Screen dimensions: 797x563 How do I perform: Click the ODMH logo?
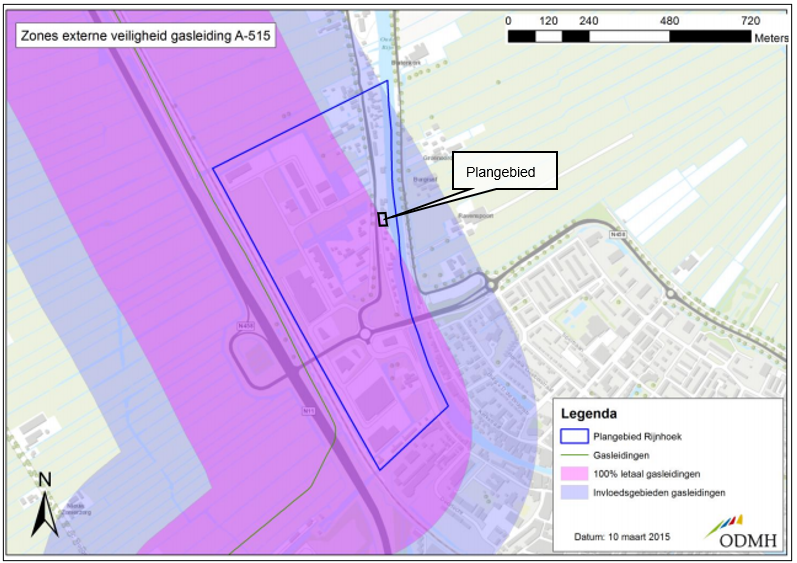[741, 532]
